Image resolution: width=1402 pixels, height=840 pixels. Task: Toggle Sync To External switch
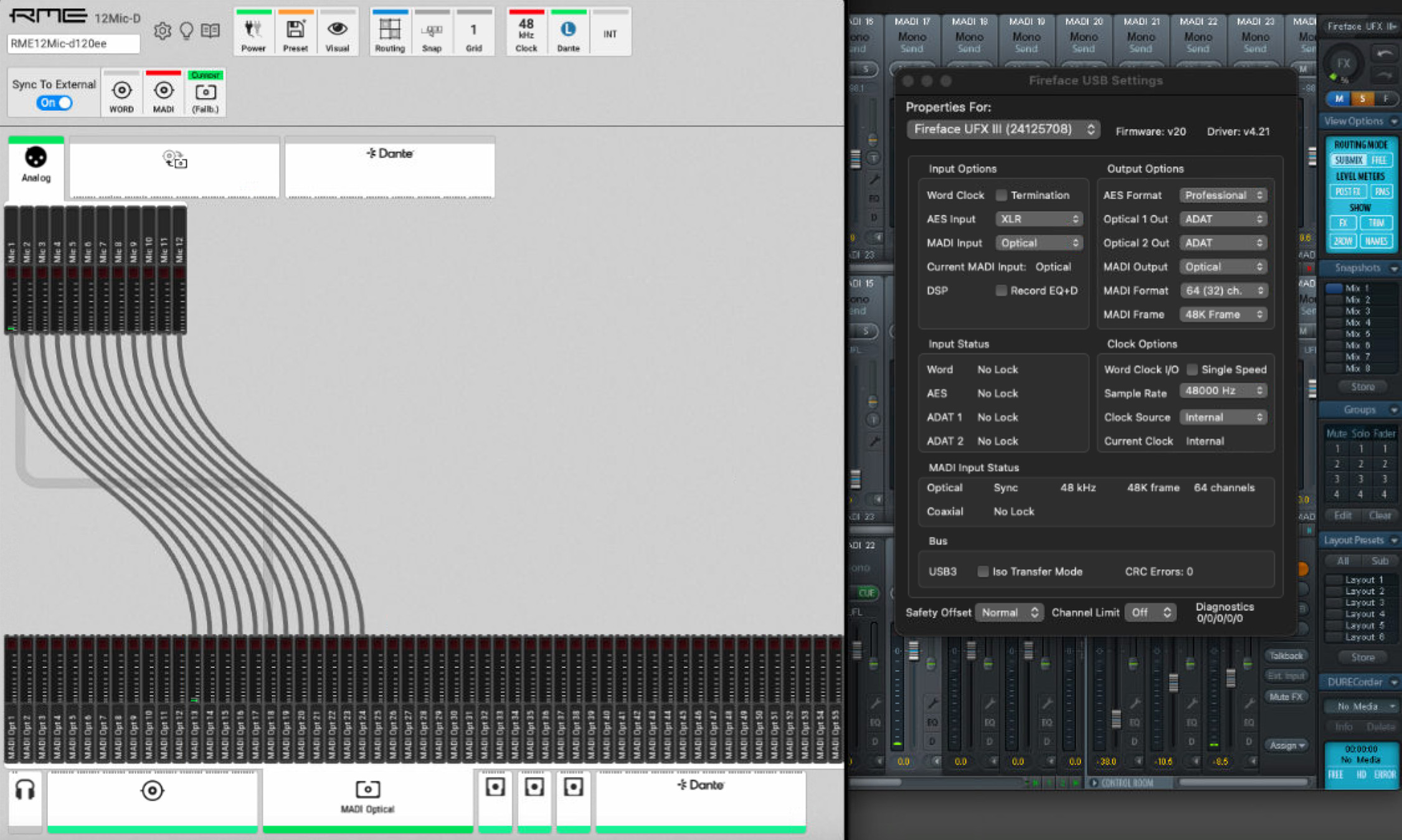tap(54, 103)
